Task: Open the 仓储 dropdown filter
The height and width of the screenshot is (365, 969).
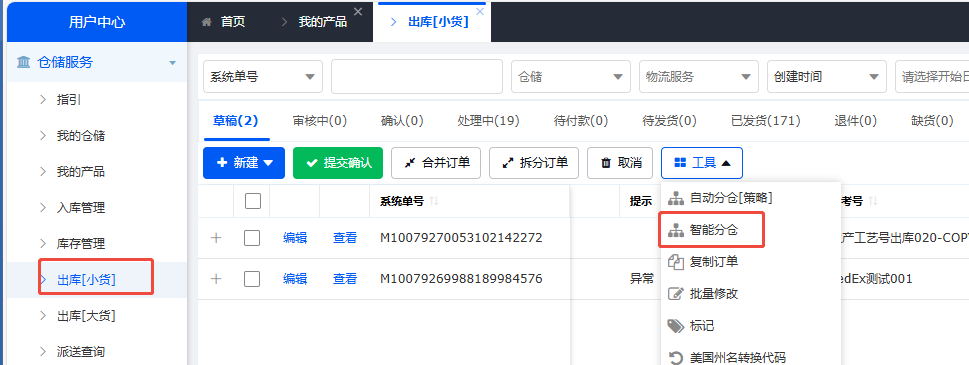Action: (570, 77)
